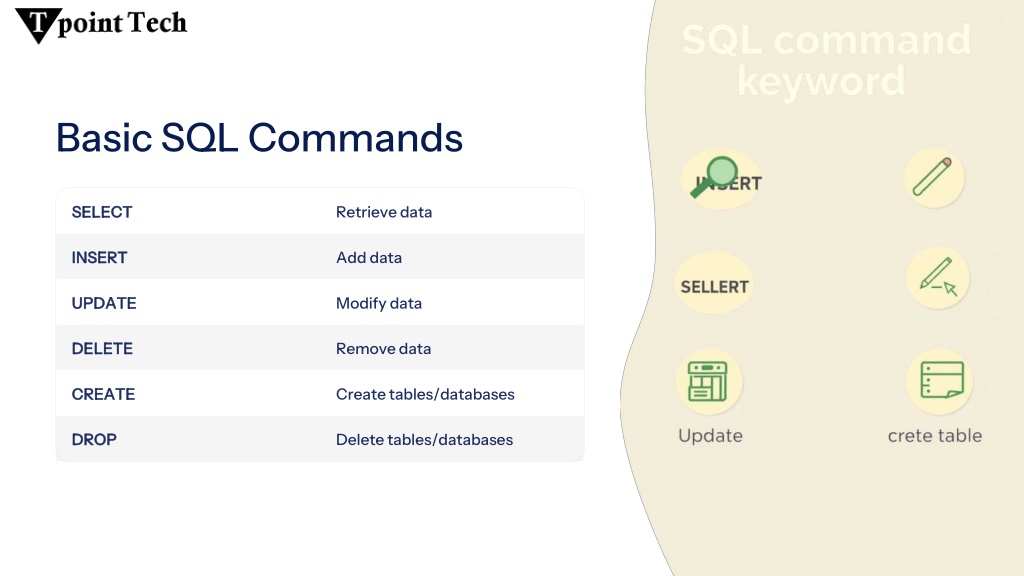Image resolution: width=1024 pixels, height=576 pixels.
Task: Click Delete tables/databases description text
Action: [424, 440]
